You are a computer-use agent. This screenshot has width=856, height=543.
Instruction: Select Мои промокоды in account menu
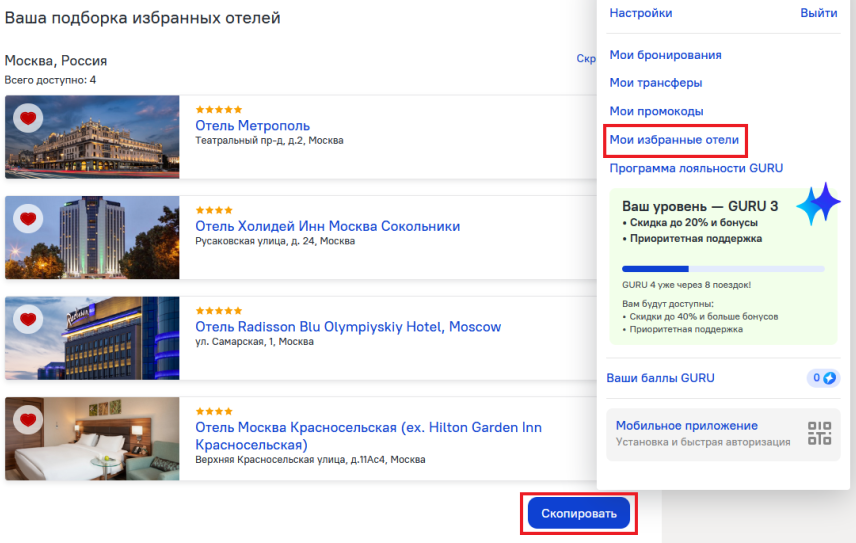656,111
